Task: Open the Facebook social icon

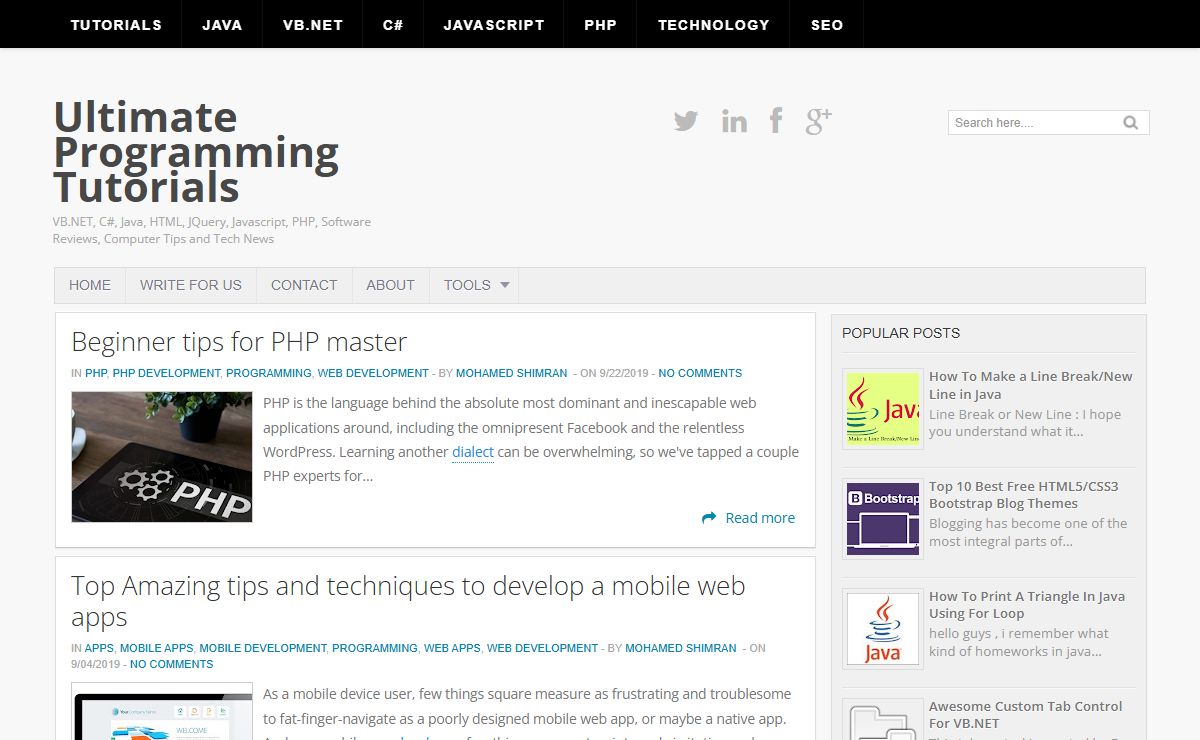Action: (x=776, y=121)
